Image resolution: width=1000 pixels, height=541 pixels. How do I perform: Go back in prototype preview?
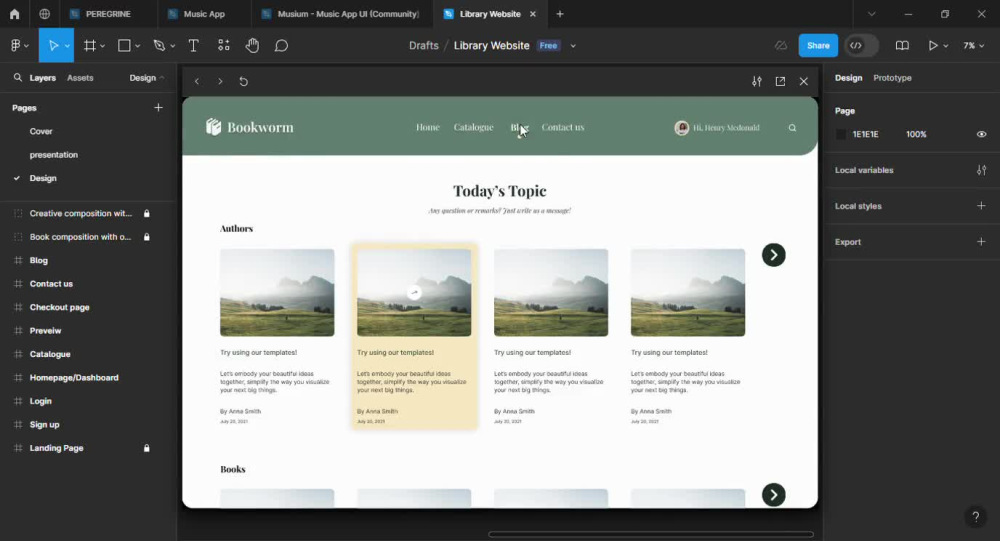197,81
